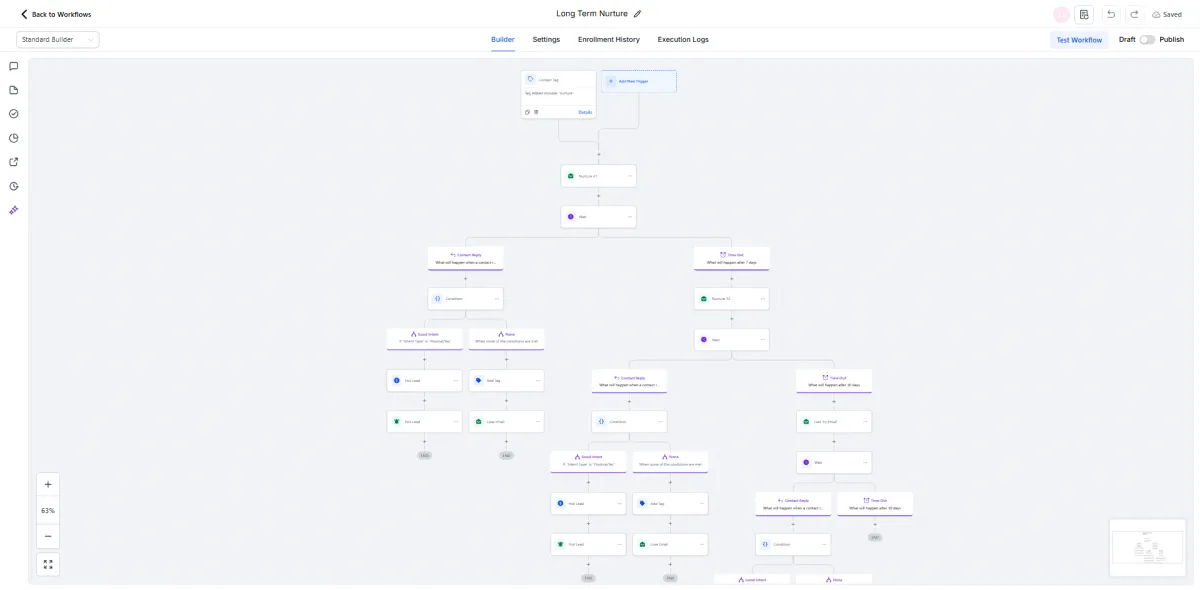Open the Execution Logs tab
Screen dimensions: 1200x590
point(683,40)
